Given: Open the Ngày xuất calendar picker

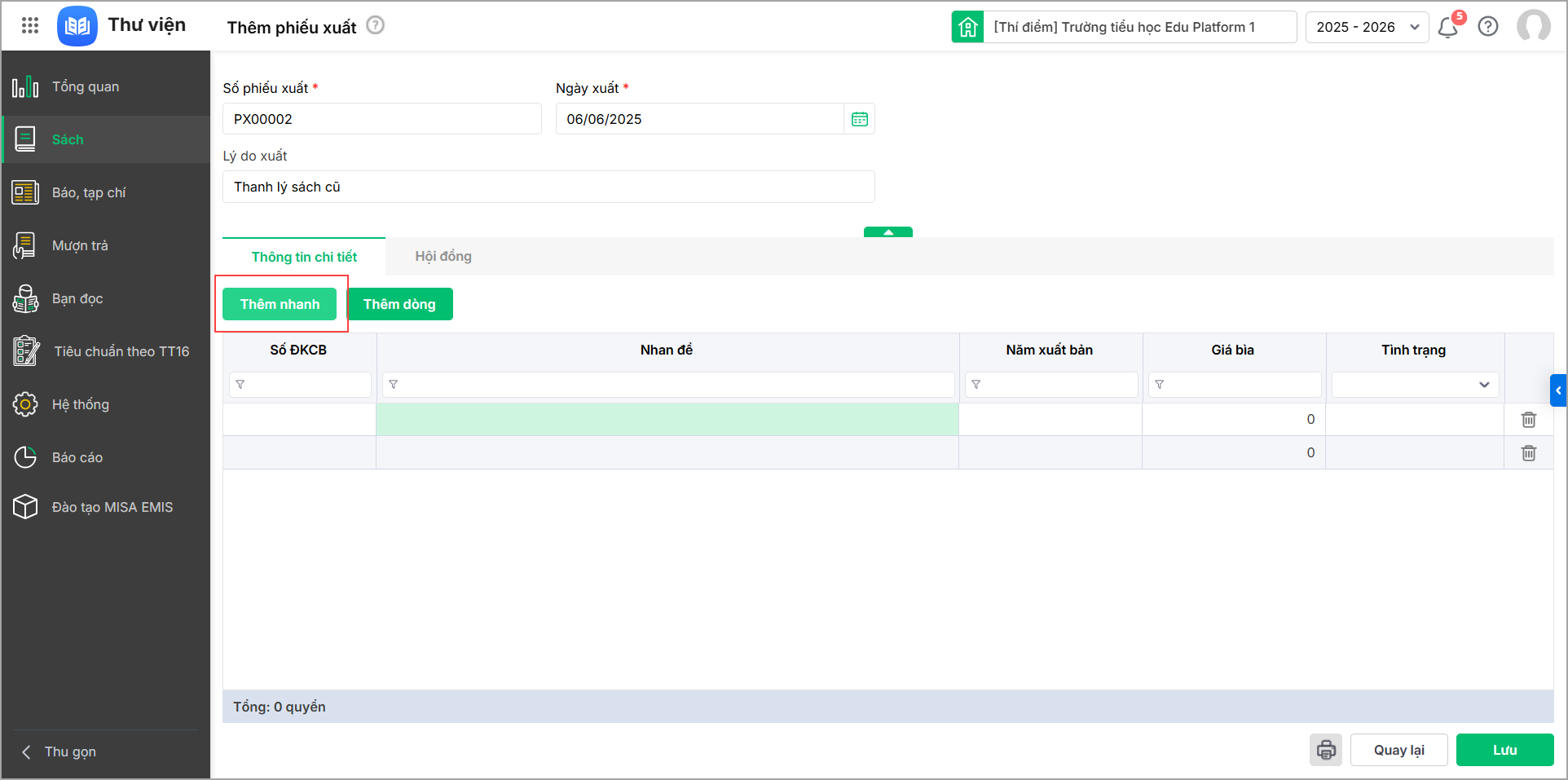Looking at the screenshot, I should click(x=860, y=119).
